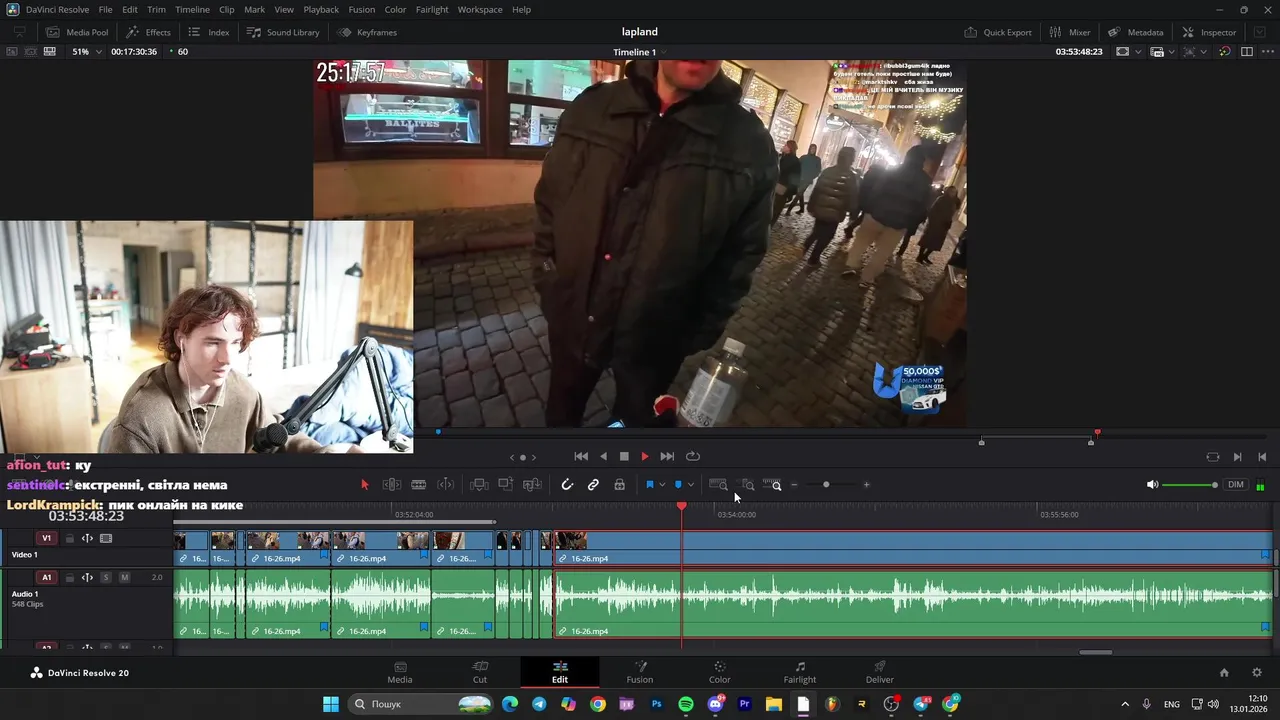Open the Inspector panel
The width and height of the screenshot is (1280, 720).
1208,32
